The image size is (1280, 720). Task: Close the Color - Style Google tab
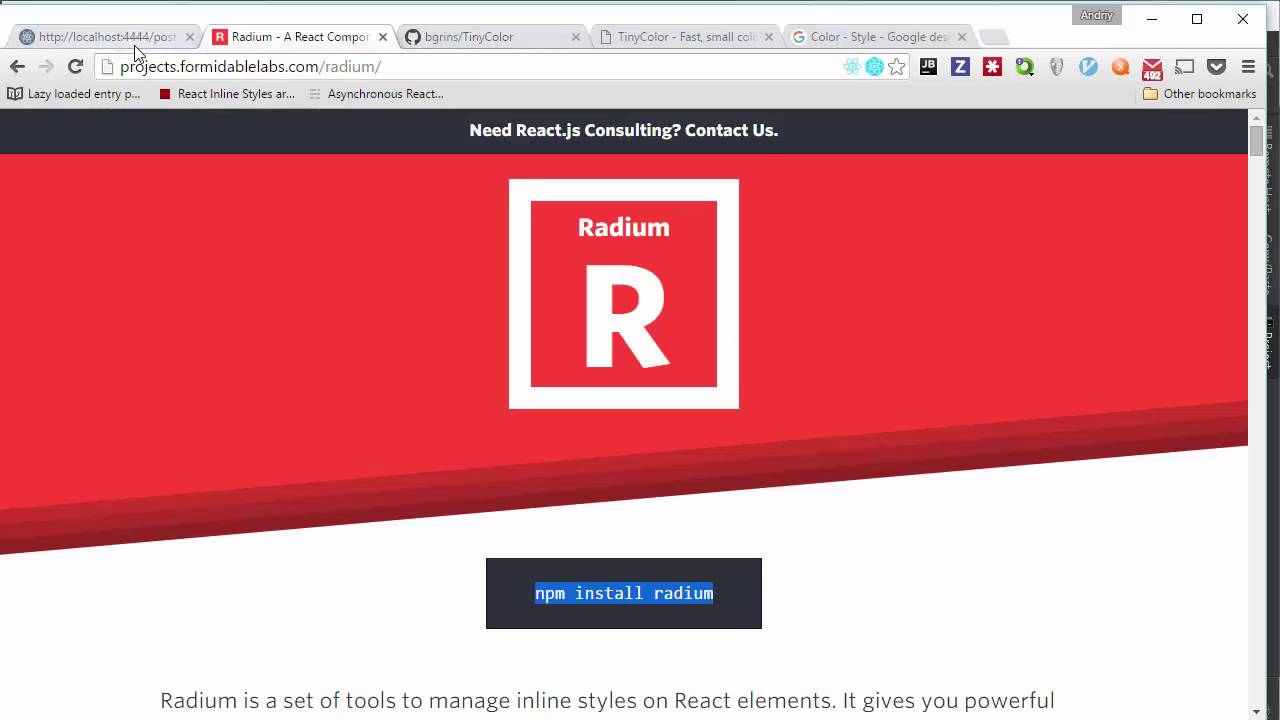click(x=962, y=37)
